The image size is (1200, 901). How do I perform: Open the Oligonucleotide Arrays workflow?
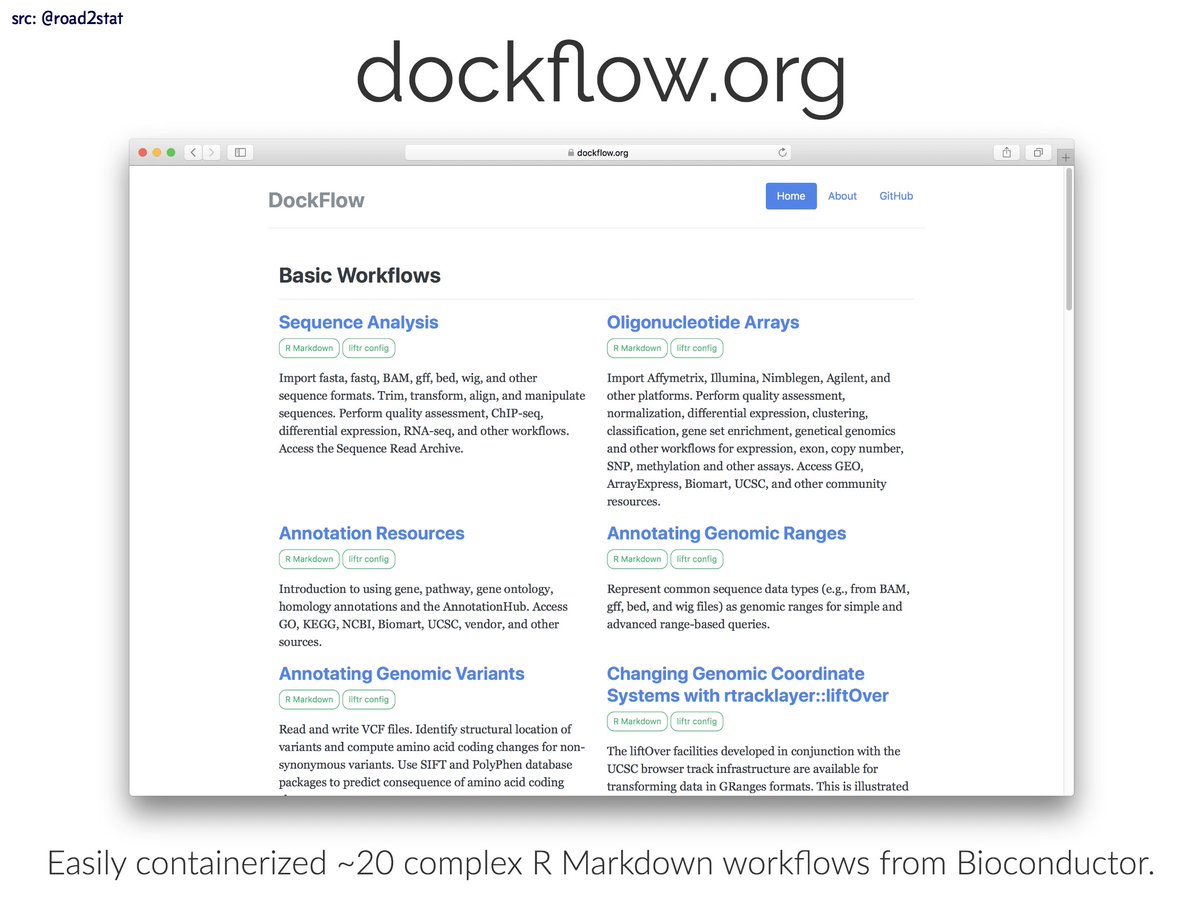(x=703, y=322)
